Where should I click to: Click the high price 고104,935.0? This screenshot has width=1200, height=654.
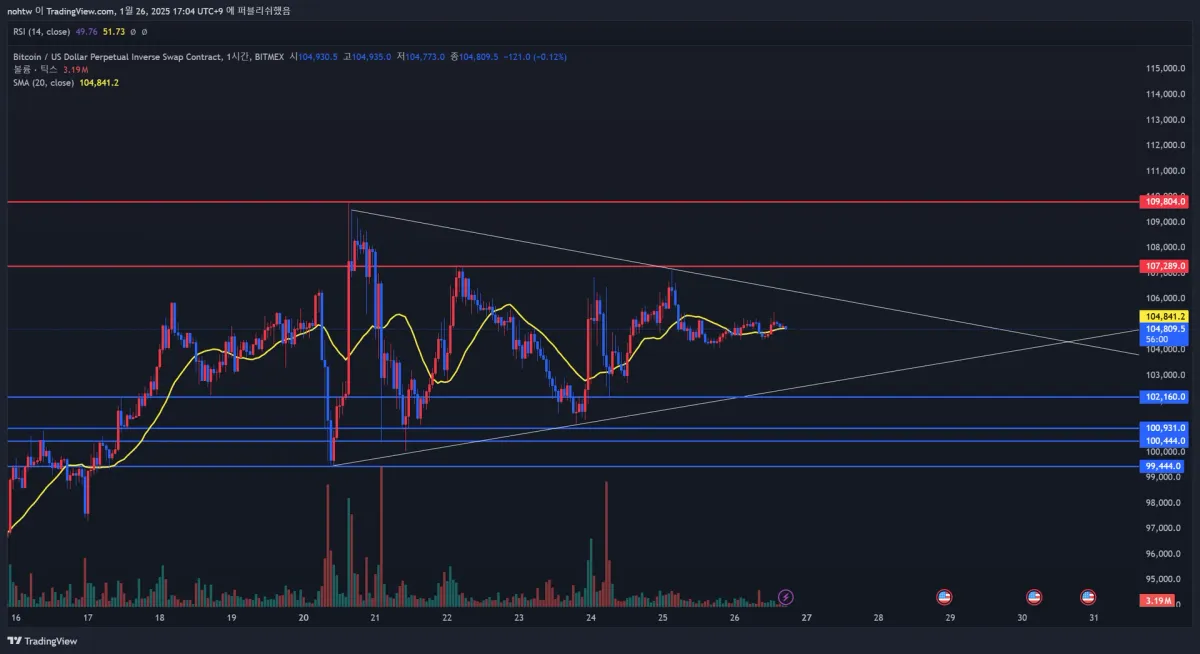pos(367,57)
